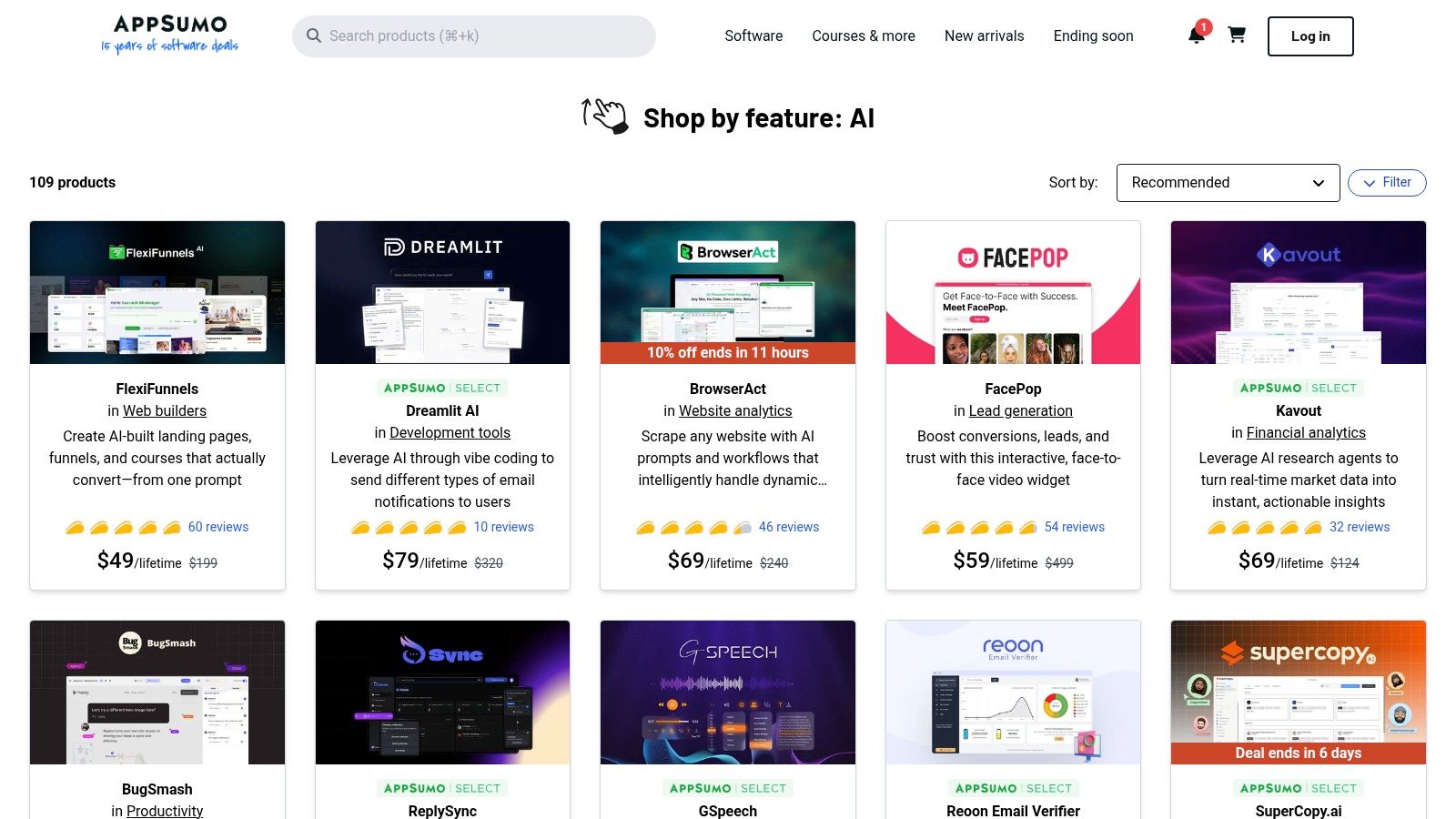Screen dimensions: 1456x819
Task: Click FlexiFunnels taco star rating
Action: pos(123,527)
